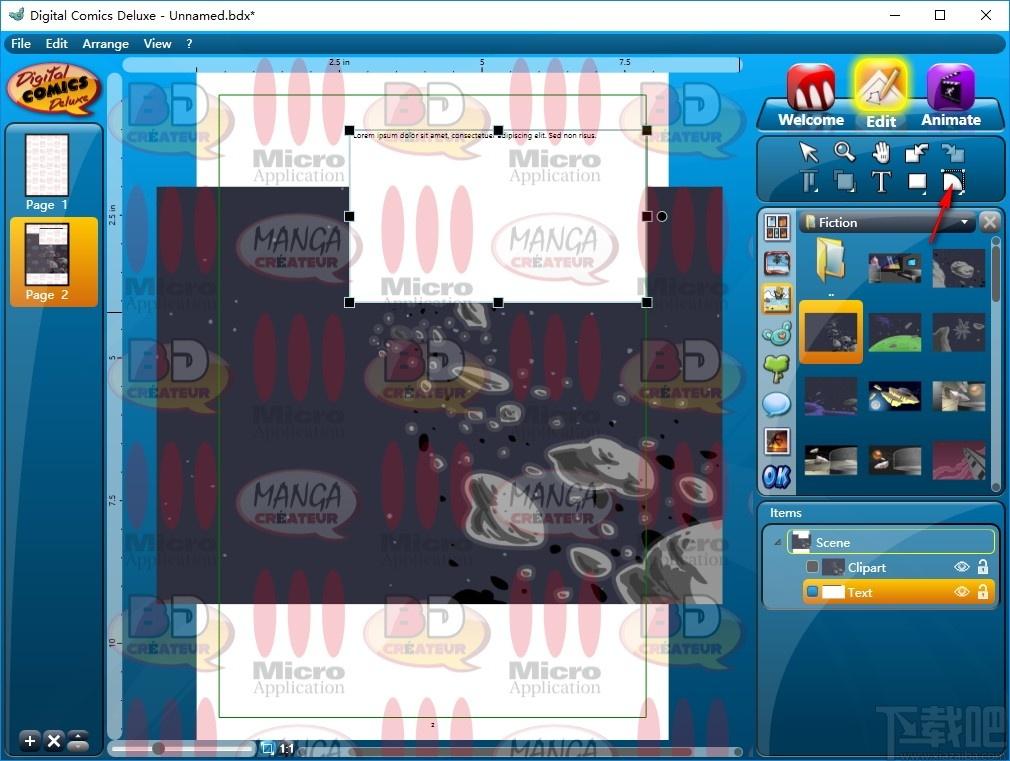Open the speech bubble library category

pyautogui.click(x=777, y=405)
